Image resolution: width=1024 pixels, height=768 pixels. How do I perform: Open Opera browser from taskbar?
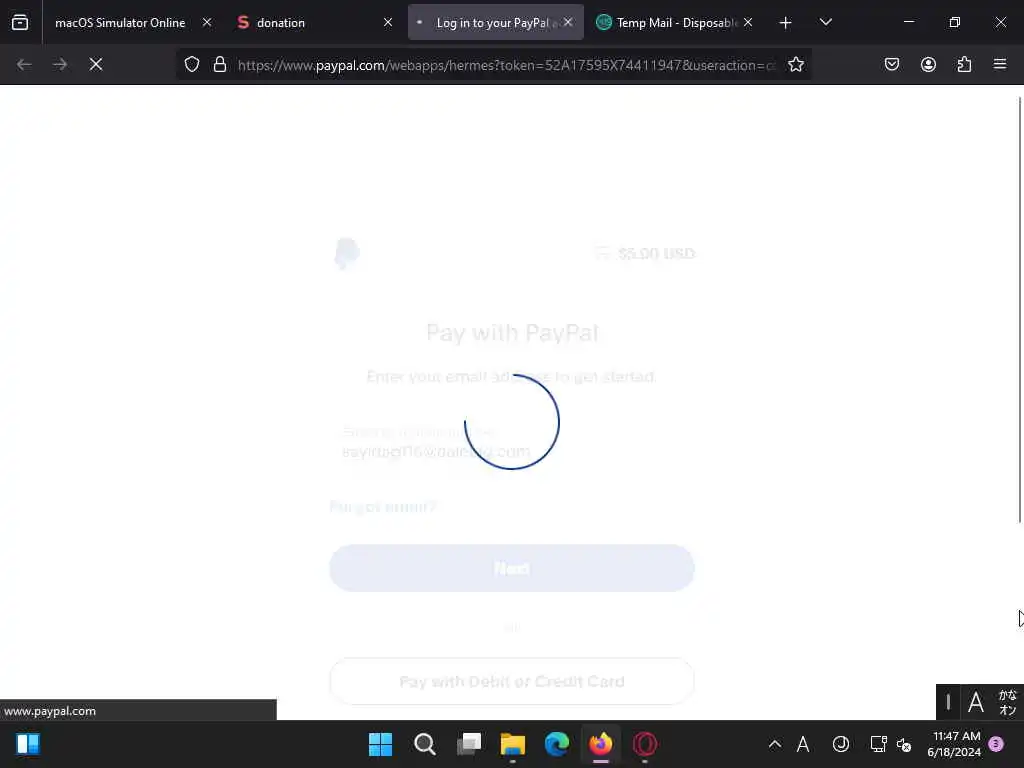(x=645, y=744)
